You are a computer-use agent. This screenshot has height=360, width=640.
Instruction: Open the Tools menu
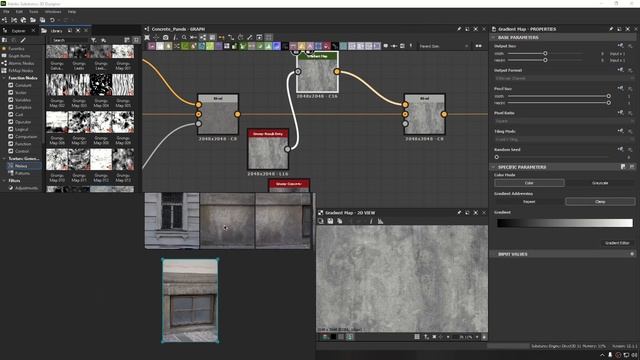[x=33, y=12]
